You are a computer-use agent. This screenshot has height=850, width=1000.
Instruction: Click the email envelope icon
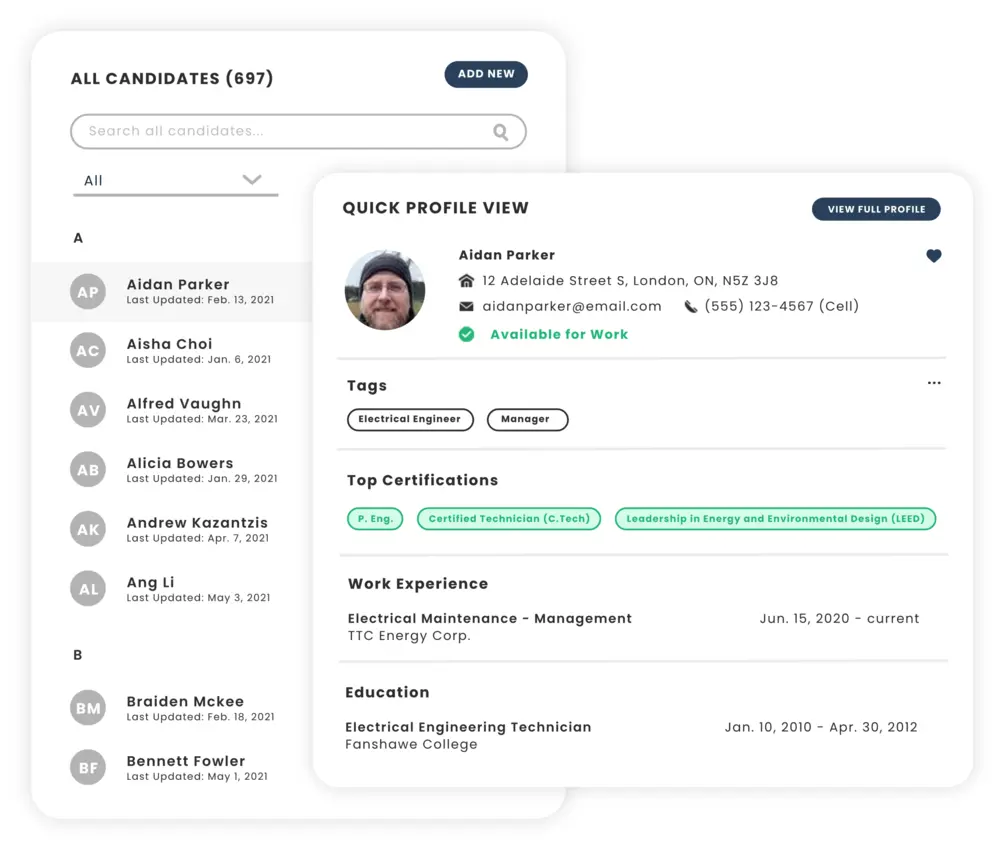click(466, 307)
